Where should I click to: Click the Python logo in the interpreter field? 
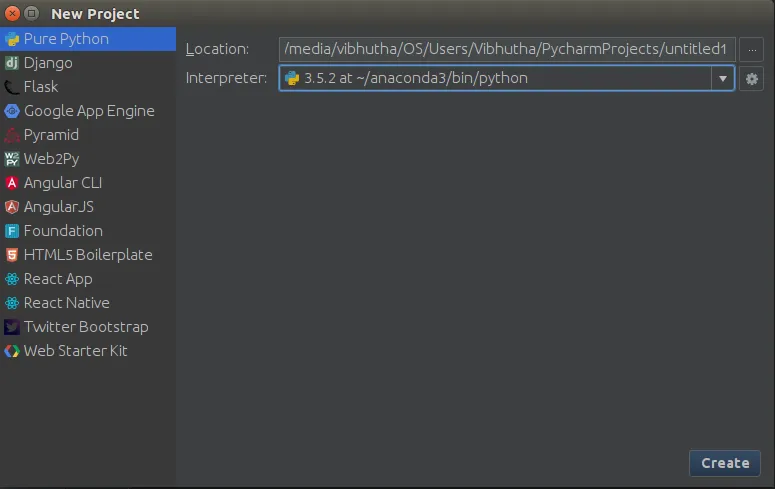292,78
